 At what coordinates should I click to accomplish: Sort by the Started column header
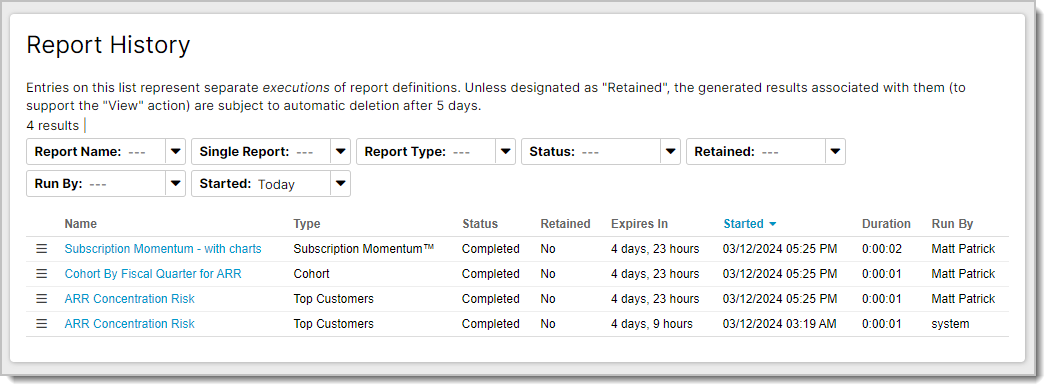coord(743,224)
